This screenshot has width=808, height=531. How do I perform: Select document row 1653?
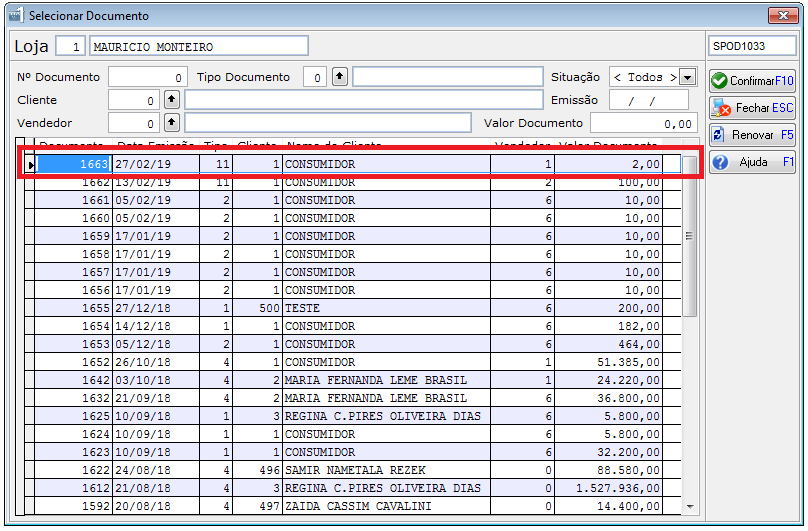point(353,344)
